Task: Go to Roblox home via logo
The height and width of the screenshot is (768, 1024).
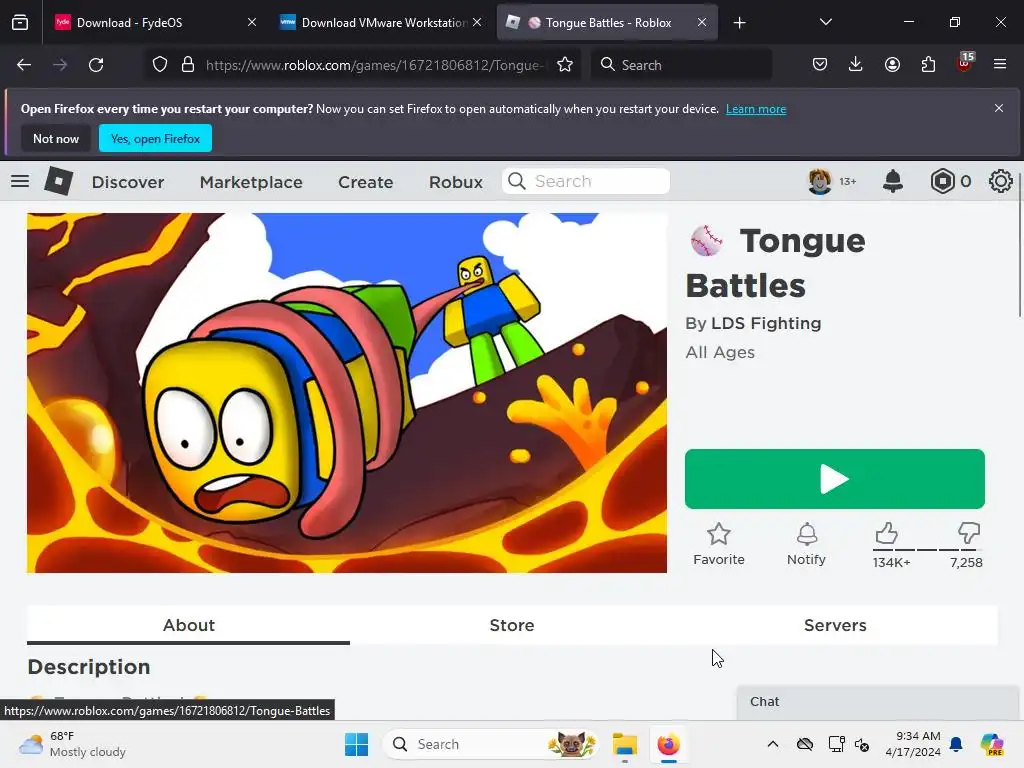Action: [58, 181]
